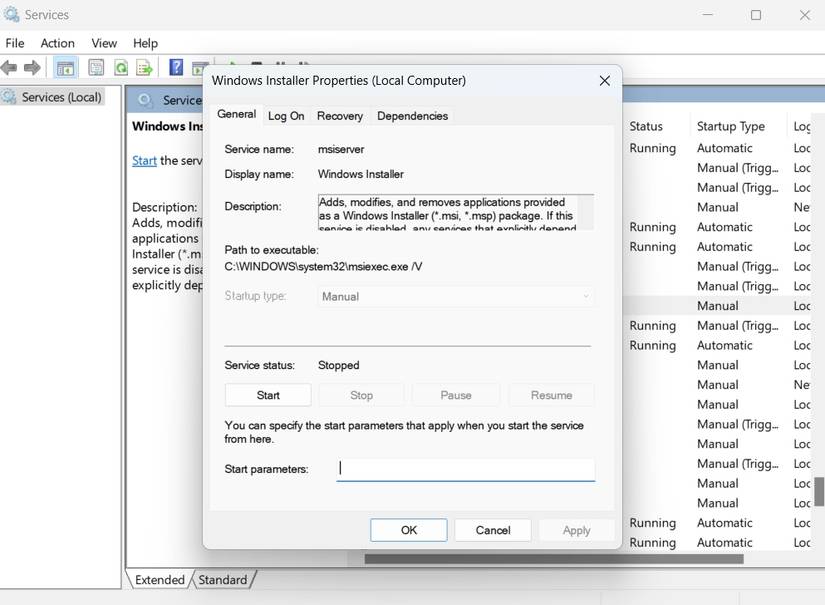Click the Export List toolbar icon
The height and width of the screenshot is (605, 825).
[x=145, y=67]
